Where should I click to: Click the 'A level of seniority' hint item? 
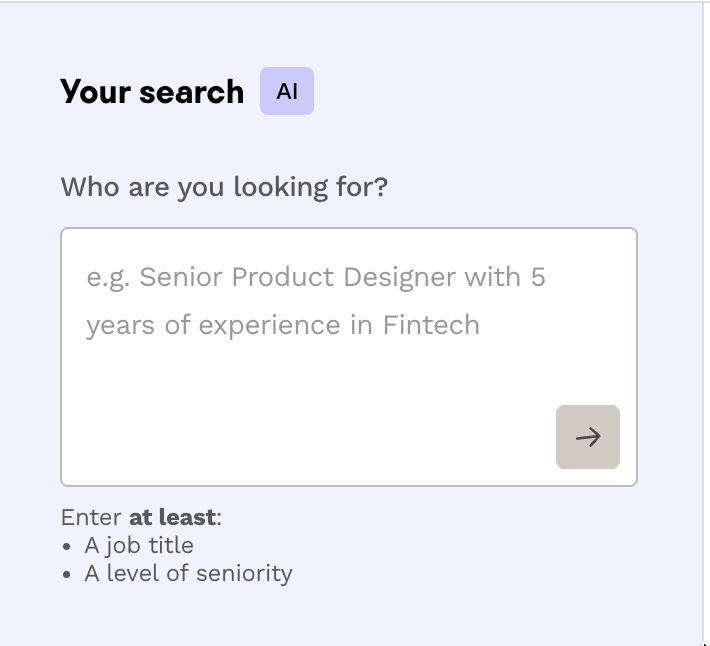[x=188, y=573]
